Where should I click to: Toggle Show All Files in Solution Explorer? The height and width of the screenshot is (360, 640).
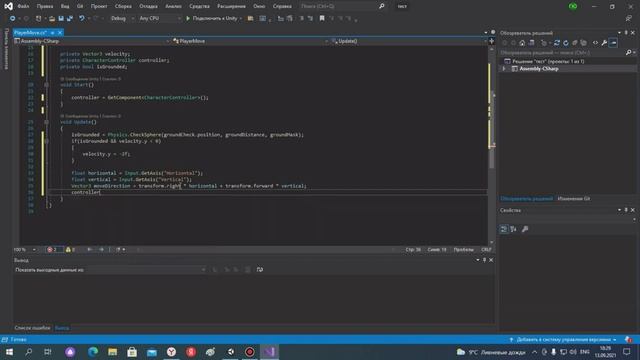tap(584, 43)
